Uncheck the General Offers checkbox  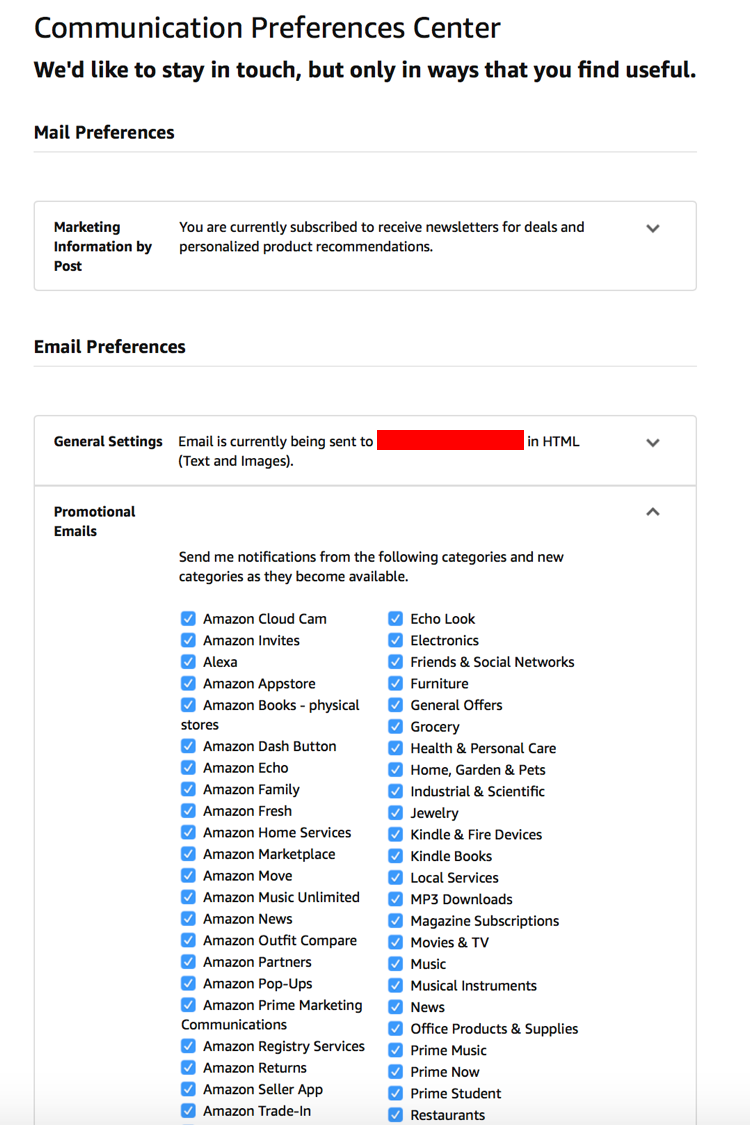395,705
